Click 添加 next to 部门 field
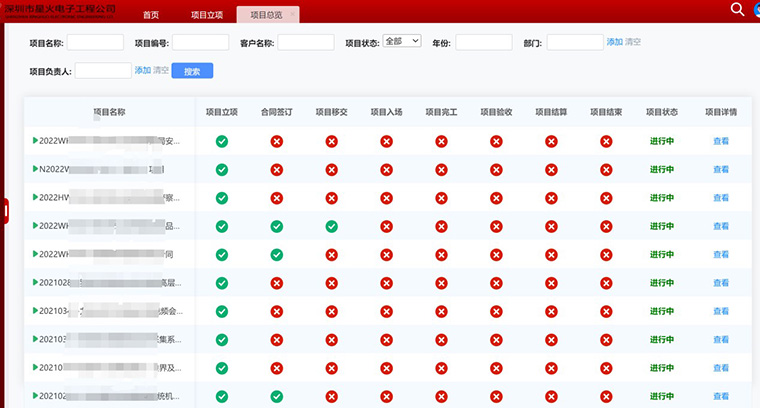This screenshot has height=408, width=760. pos(615,42)
